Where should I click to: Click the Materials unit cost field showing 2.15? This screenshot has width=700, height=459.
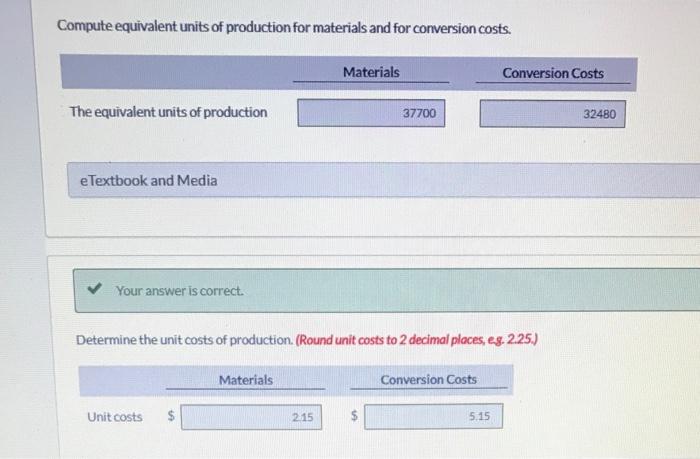point(251,417)
